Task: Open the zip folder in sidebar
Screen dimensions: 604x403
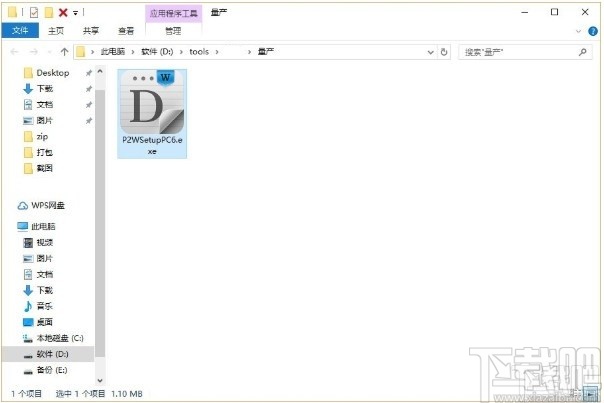Action: [x=42, y=136]
